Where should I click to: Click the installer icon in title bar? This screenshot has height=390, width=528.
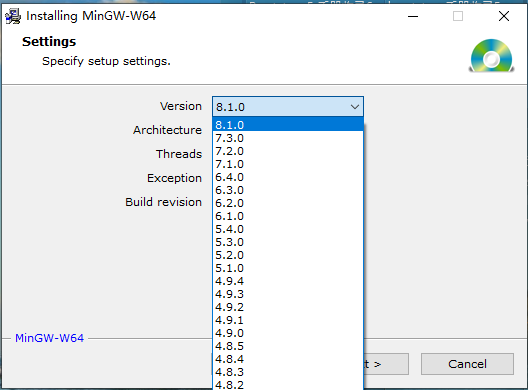tap(13, 16)
